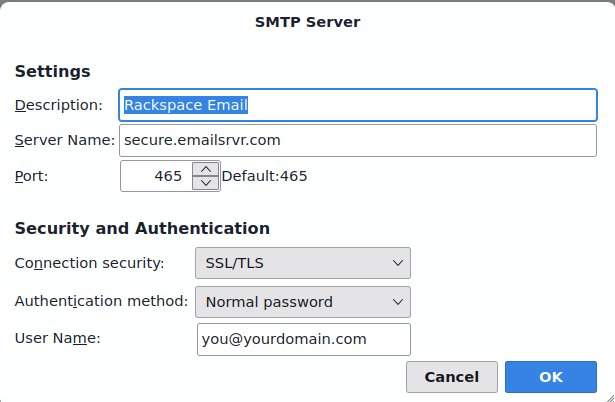Screen dimensions: 615x402
Task: Click the dialog resize grip corner
Action: click(x=610, y=397)
